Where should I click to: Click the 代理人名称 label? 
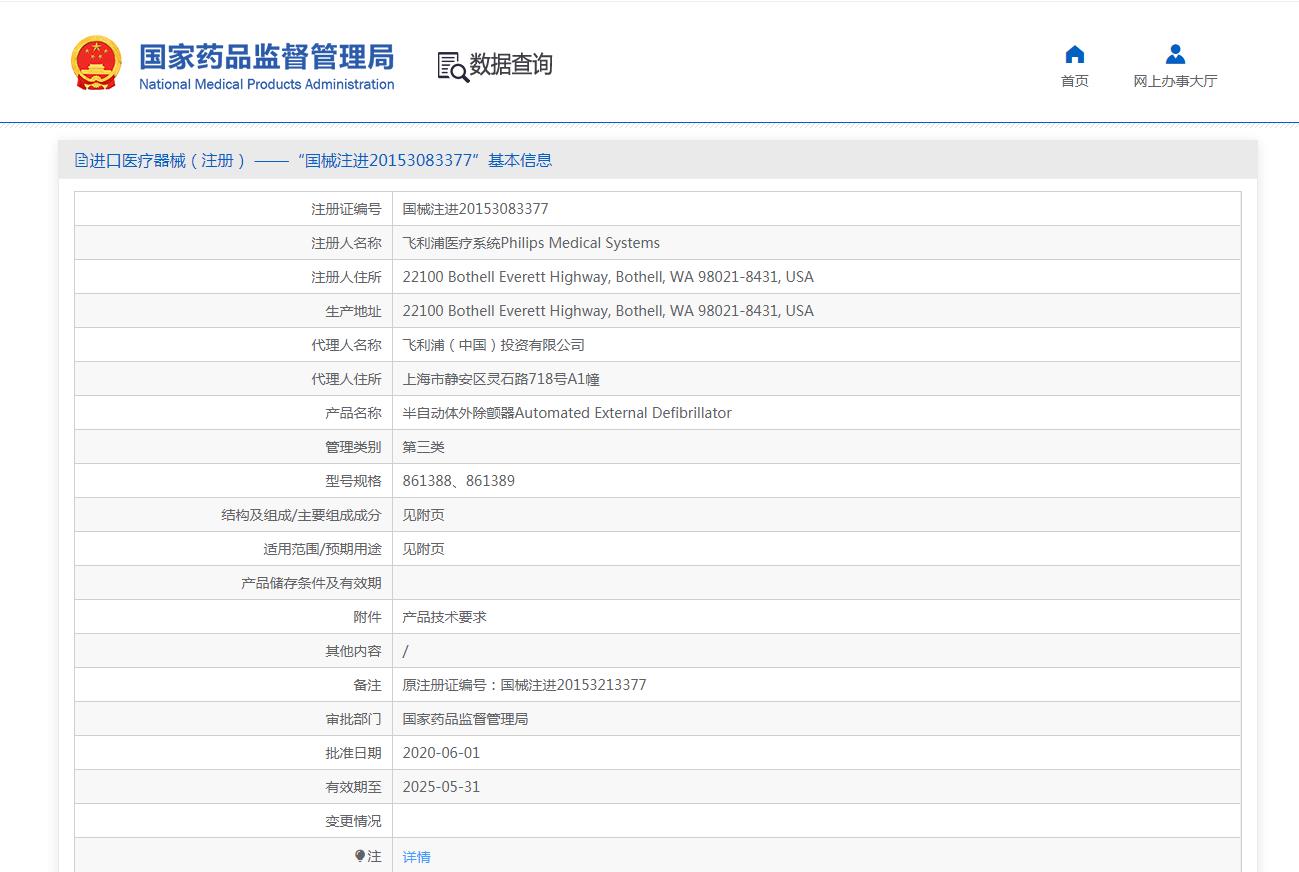pyautogui.click(x=346, y=345)
